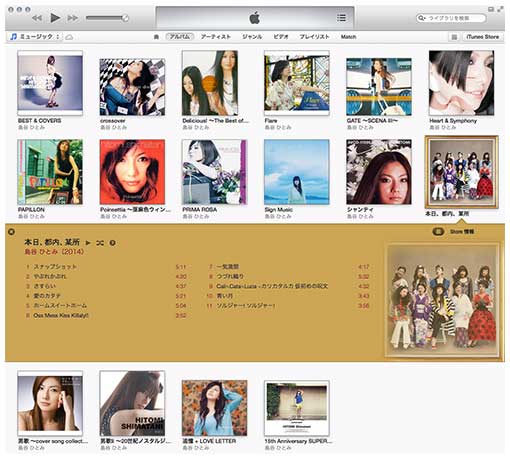The width and height of the screenshot is (510, 459).
Task: Start playback with the Play button
Action: [55, 18]
